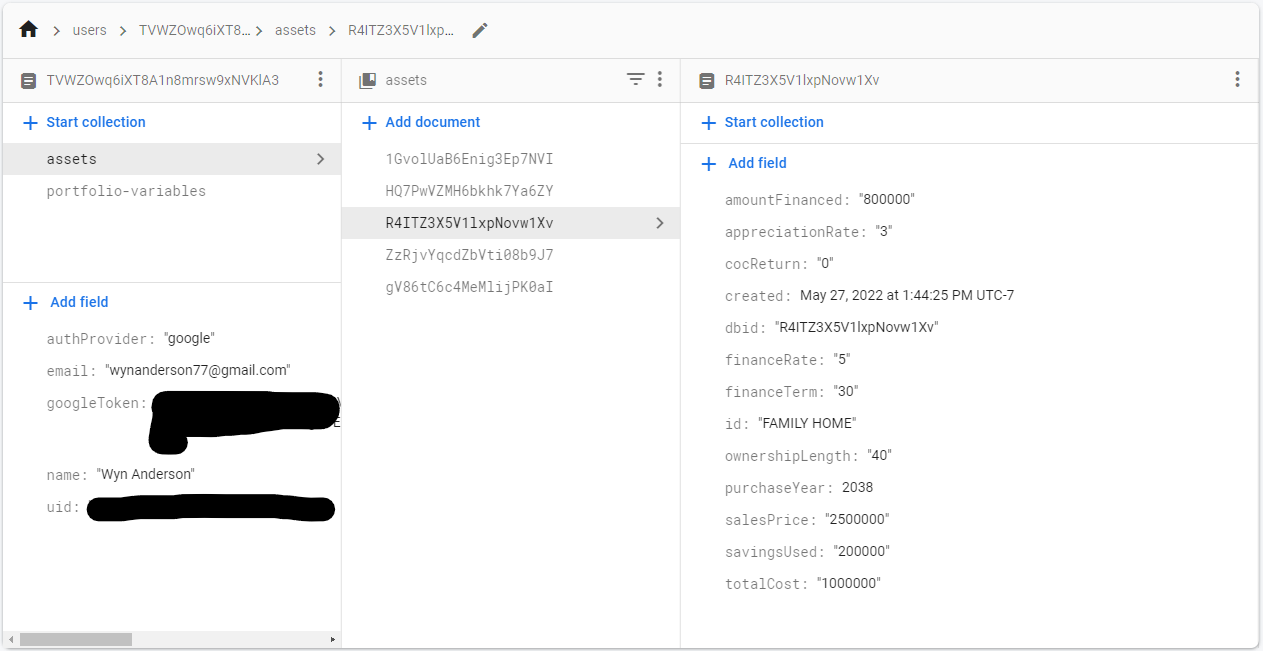Click the ownershipLength field
Image resolution: width=1263 pixels, height=651 pixels.
[808, 456]
